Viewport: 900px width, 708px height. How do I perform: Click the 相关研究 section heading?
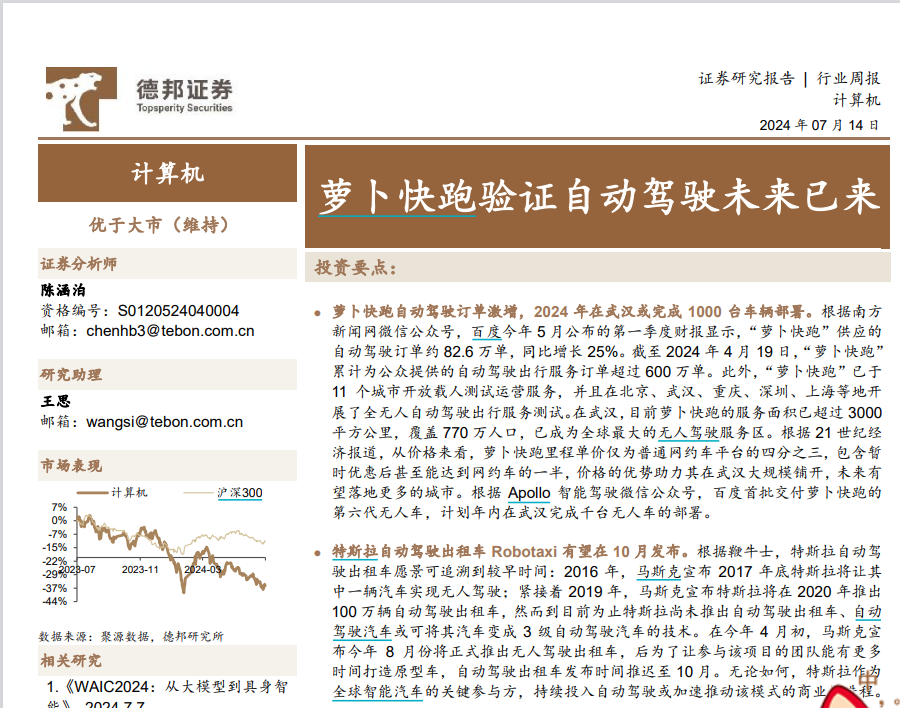coord(70,660)
